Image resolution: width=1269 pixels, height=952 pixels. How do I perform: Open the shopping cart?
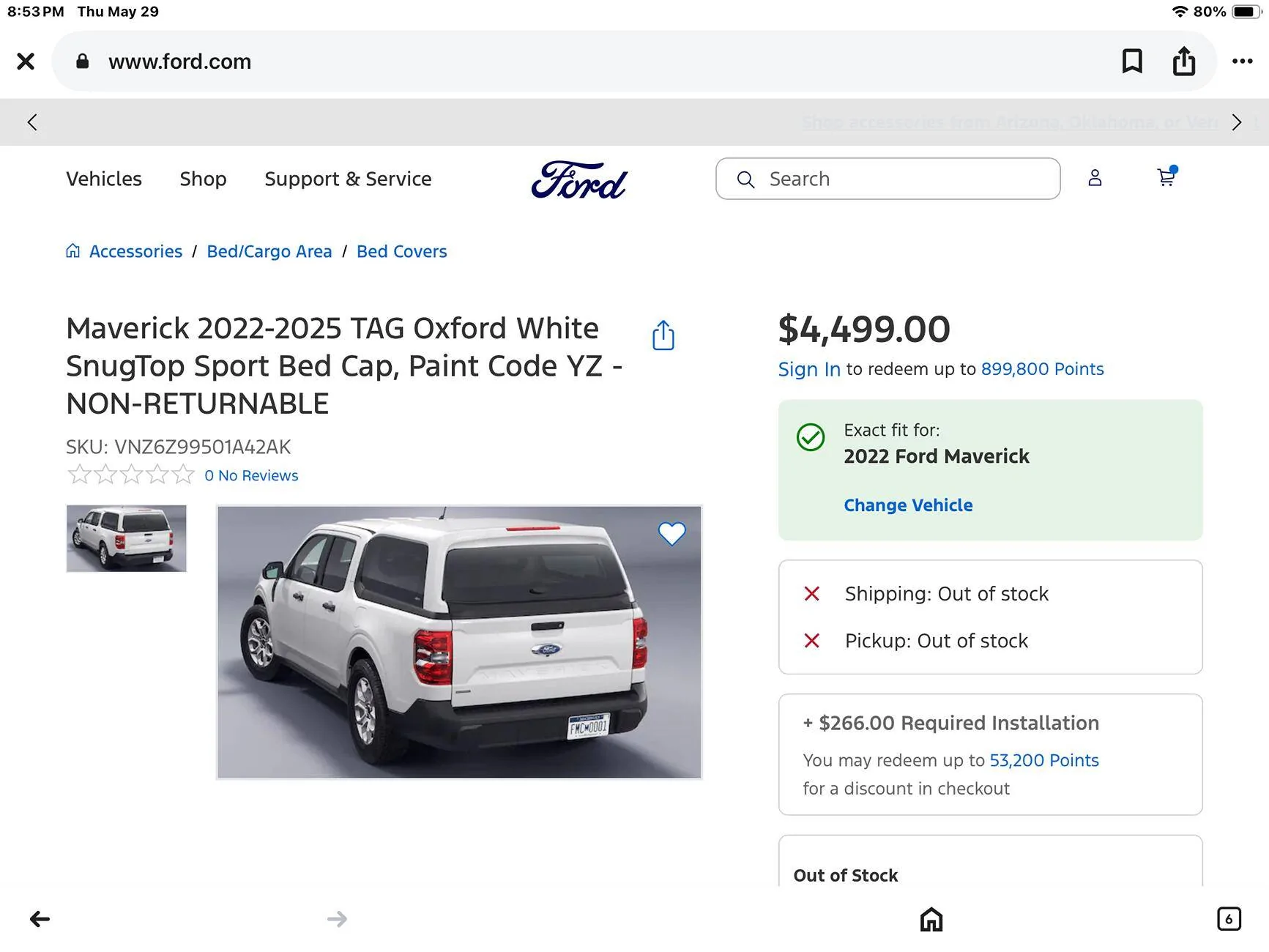click(x=1166, y=176)
